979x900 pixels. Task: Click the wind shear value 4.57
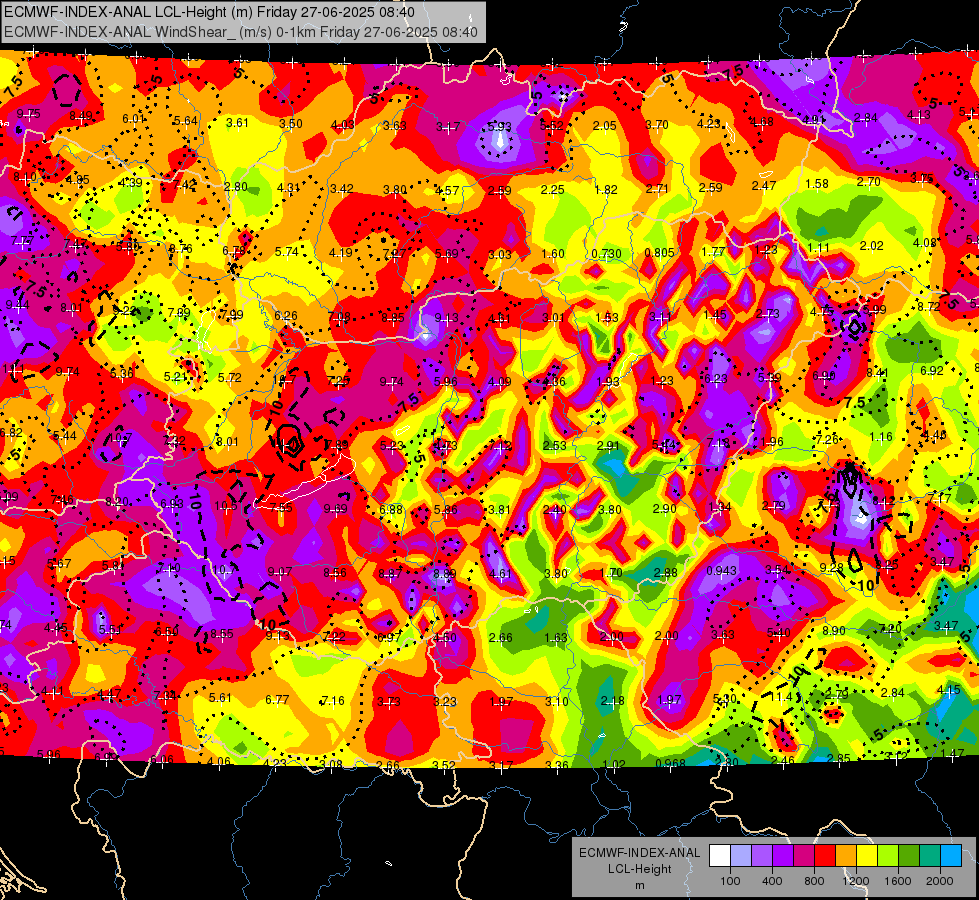pyautogui.click(x=447, y=190)
